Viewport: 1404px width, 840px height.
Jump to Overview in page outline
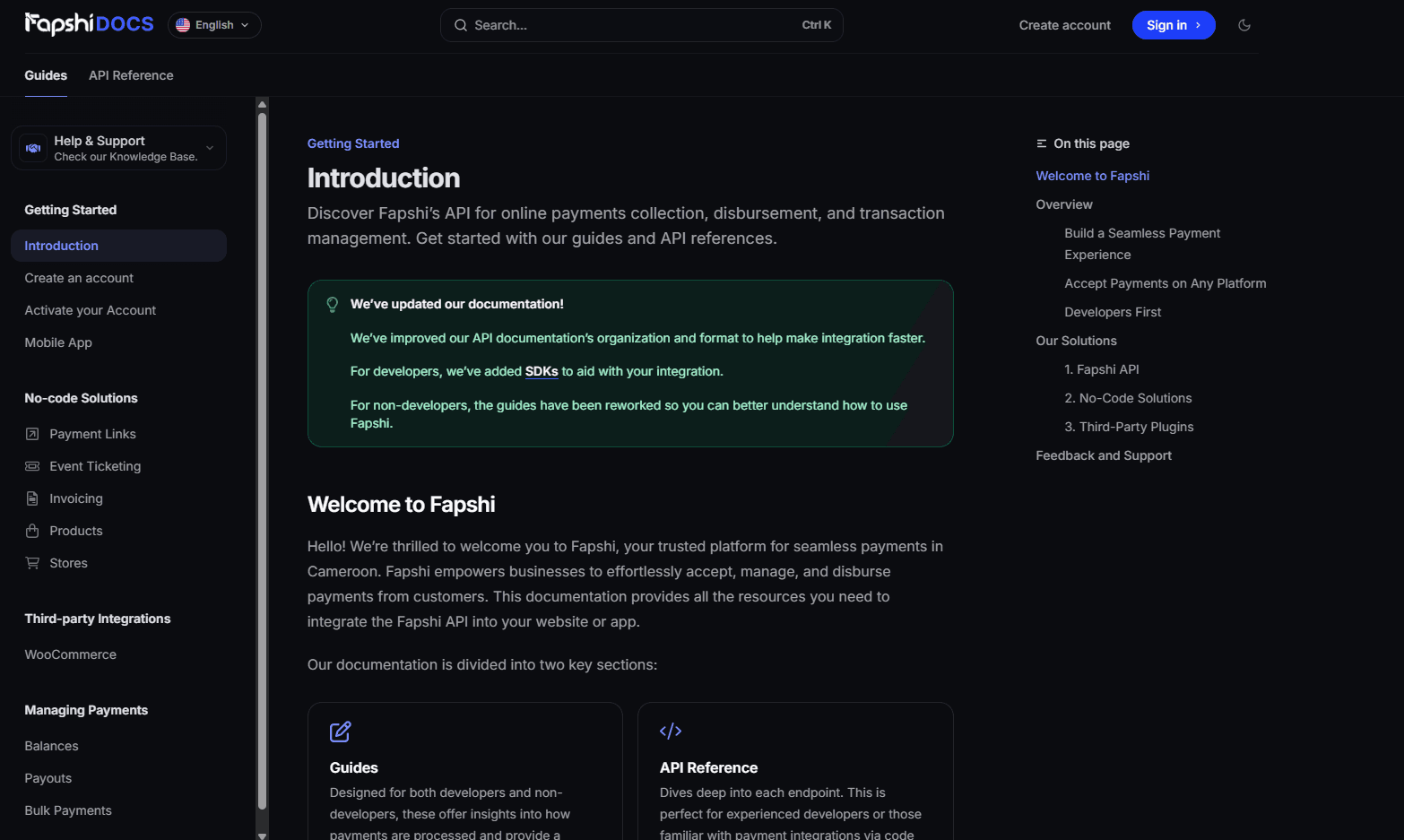coord(1064,204)
